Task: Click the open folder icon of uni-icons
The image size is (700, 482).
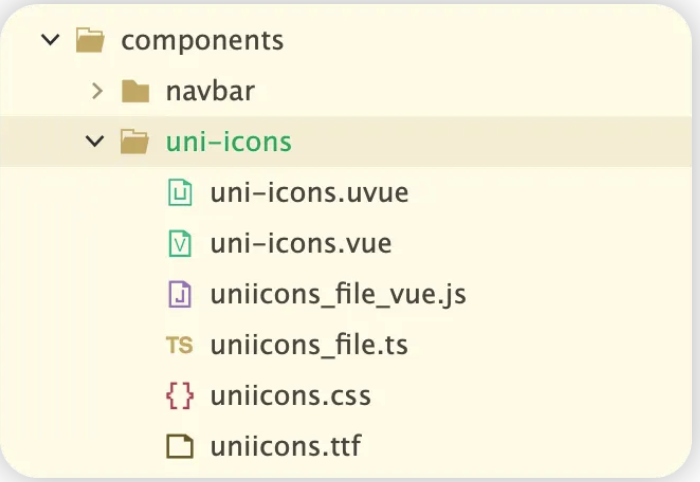Action: [135, 141]
